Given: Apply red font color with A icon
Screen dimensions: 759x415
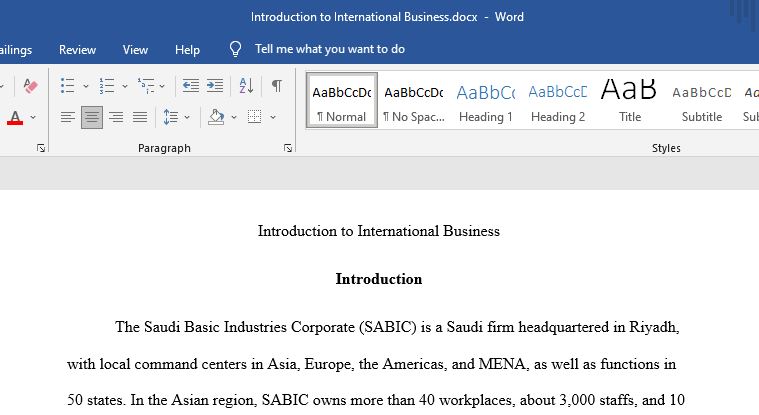Looking at the screenshot, I should 15,117.
